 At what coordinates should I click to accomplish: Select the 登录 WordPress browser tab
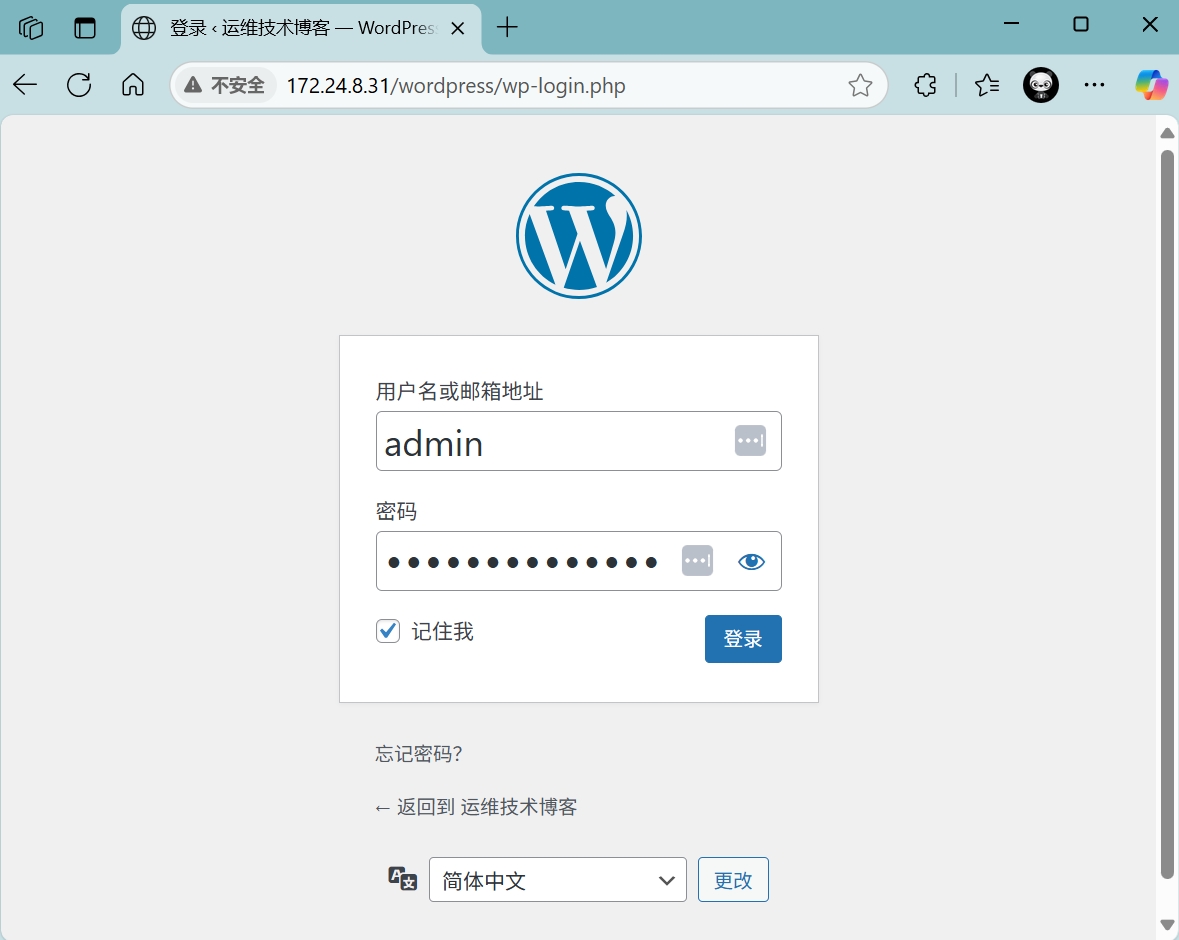click(290, 27)
